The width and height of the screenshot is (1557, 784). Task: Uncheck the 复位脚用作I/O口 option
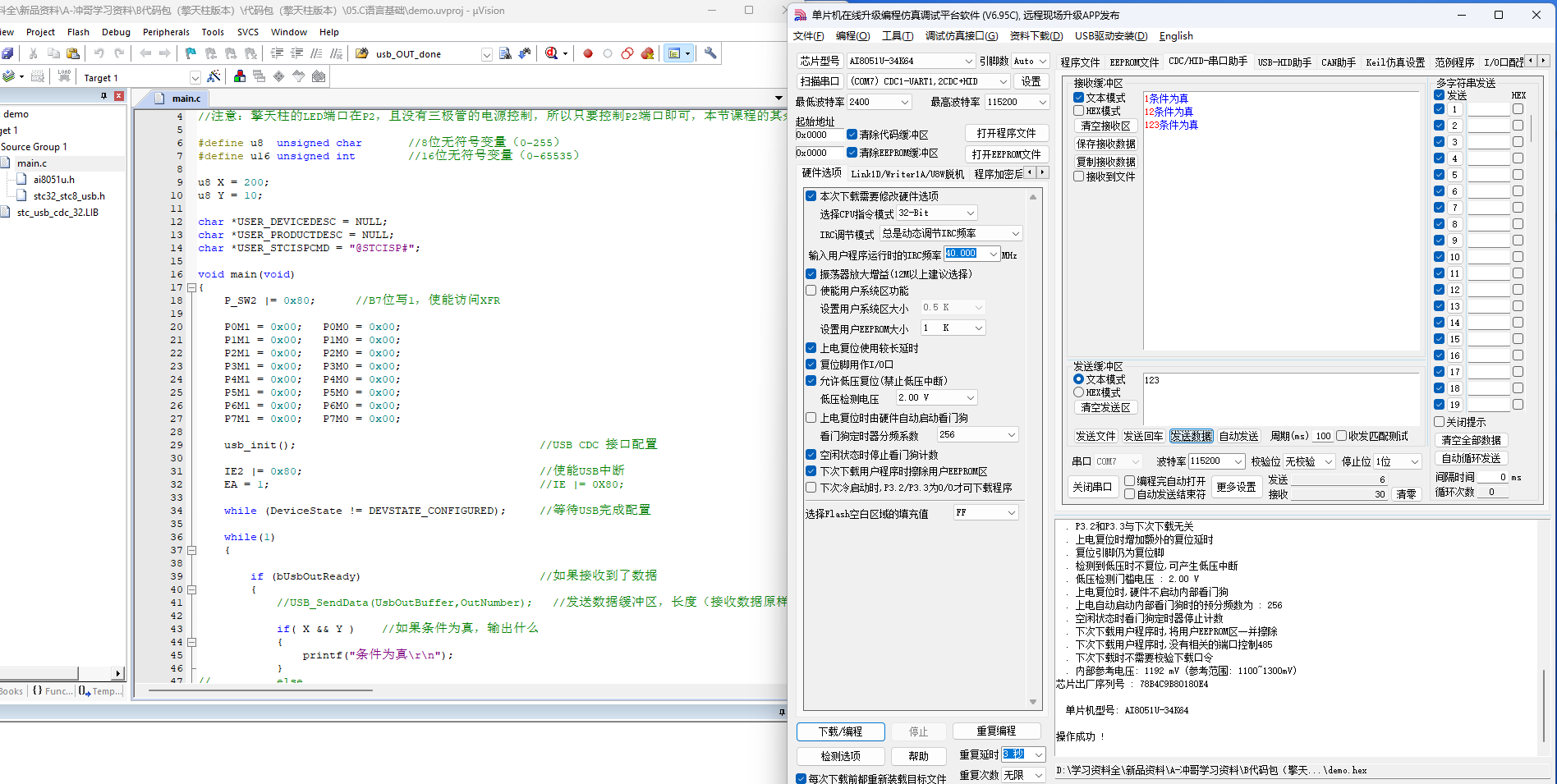811,364
